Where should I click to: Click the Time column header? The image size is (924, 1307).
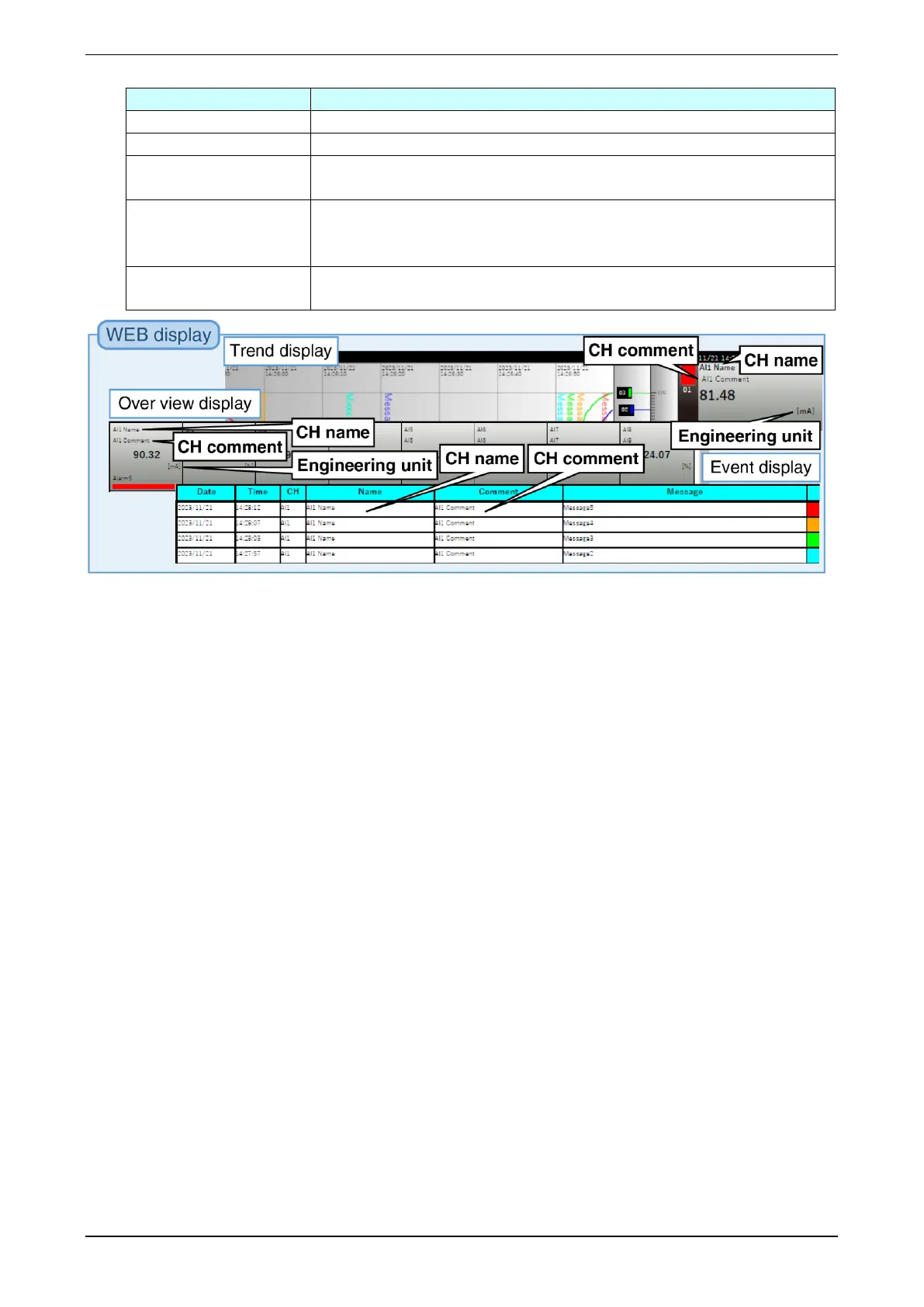pos(258,492)
